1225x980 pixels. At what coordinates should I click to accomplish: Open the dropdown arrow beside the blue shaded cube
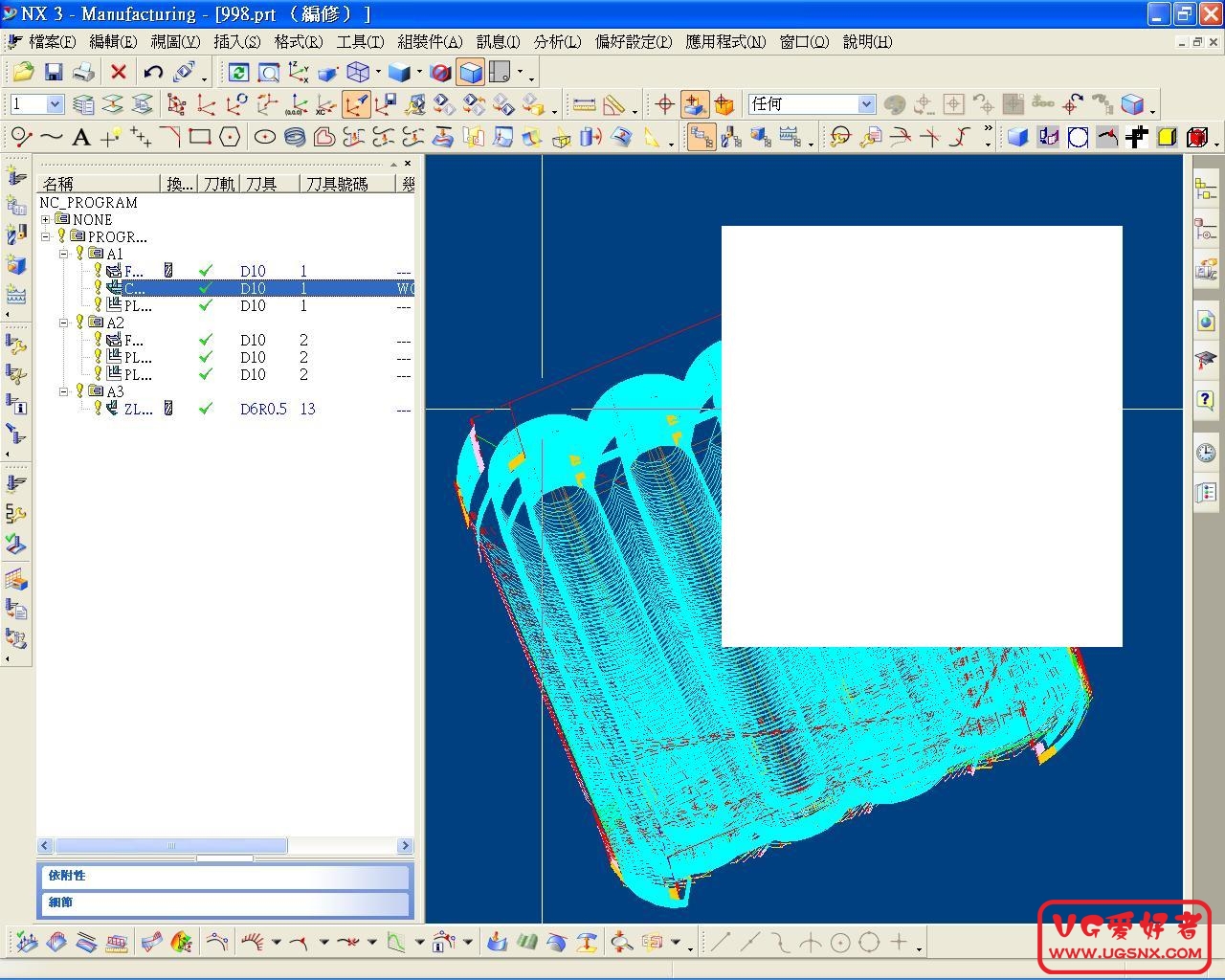pos(419,73)
